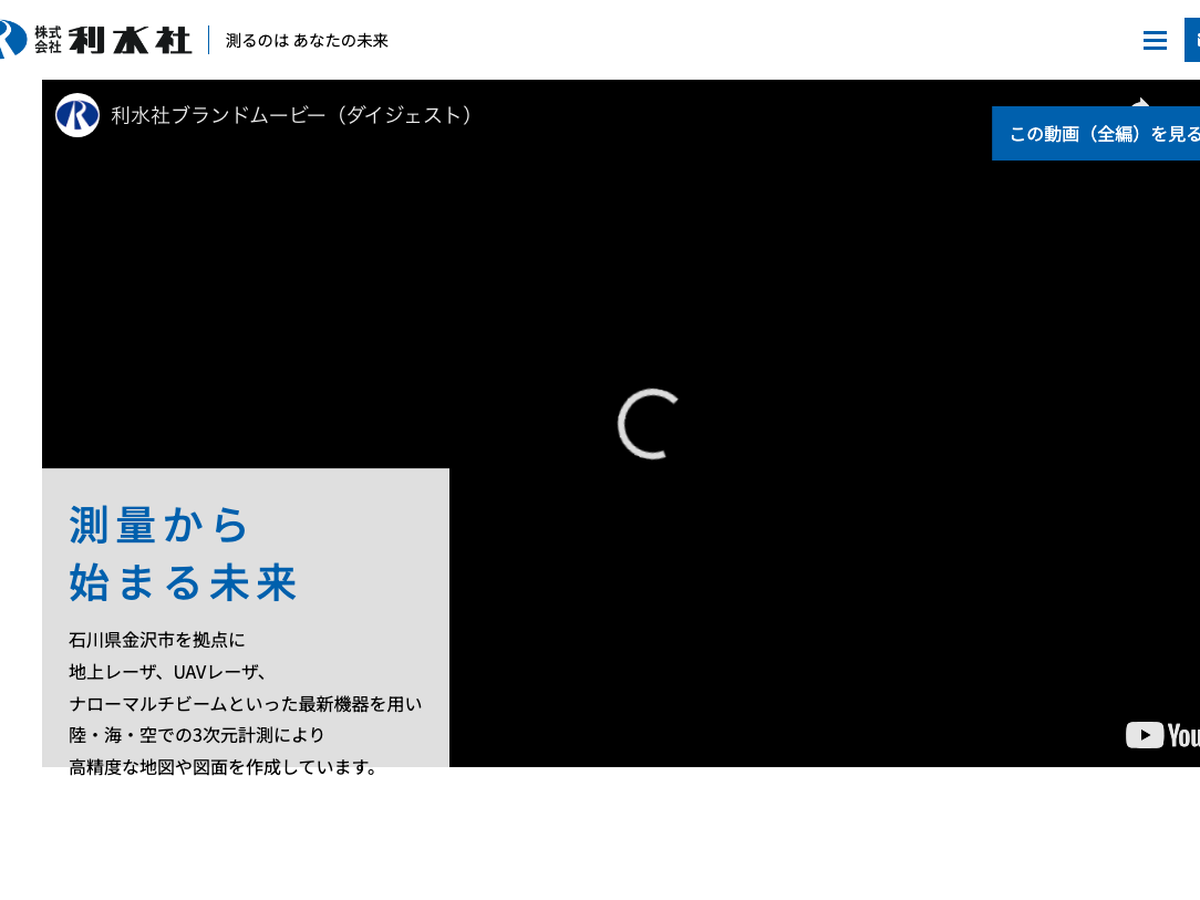Open the hamburger menu in the header
The width and height of the screenshot is (1200, 900).
pyautogui.click(x=1155, y=40)
